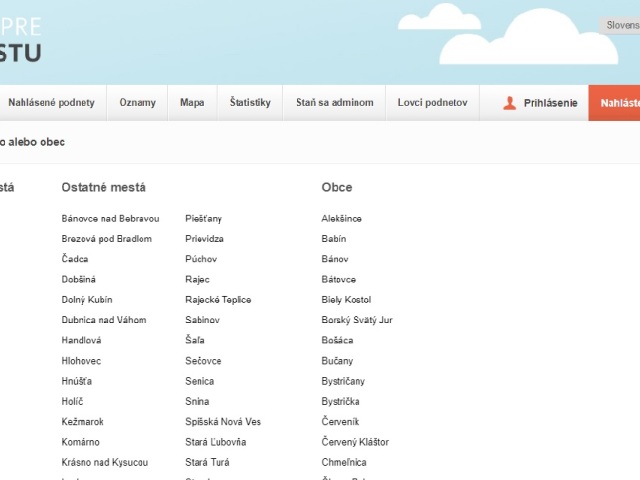Screen dimensions: 640x480
Task: Select Rajec from the list
Action: point(197,280)
